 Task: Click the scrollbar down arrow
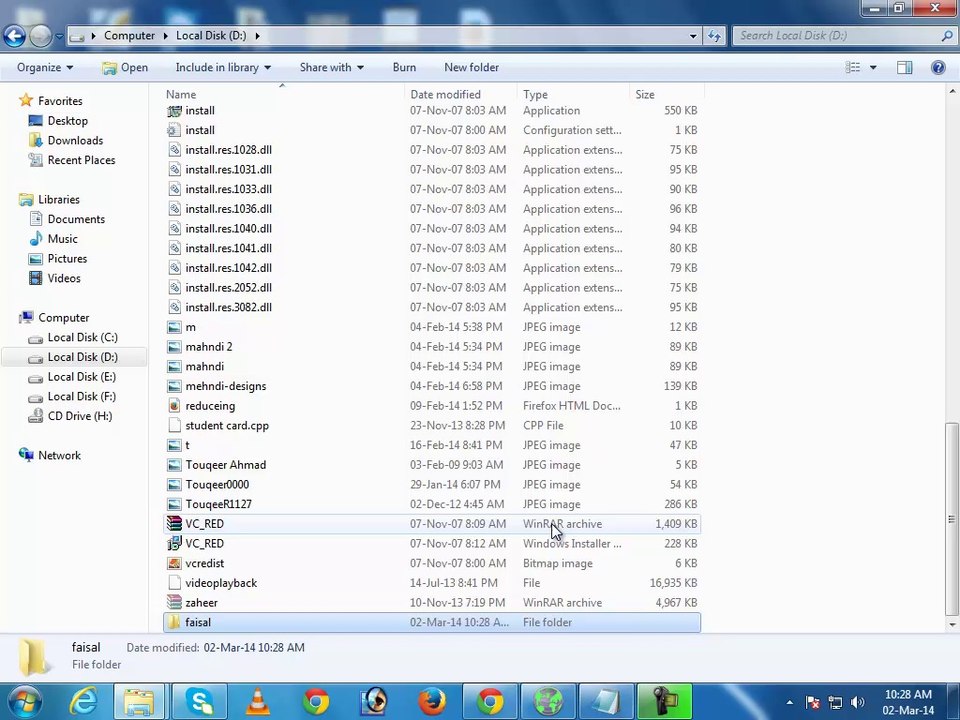951,625
